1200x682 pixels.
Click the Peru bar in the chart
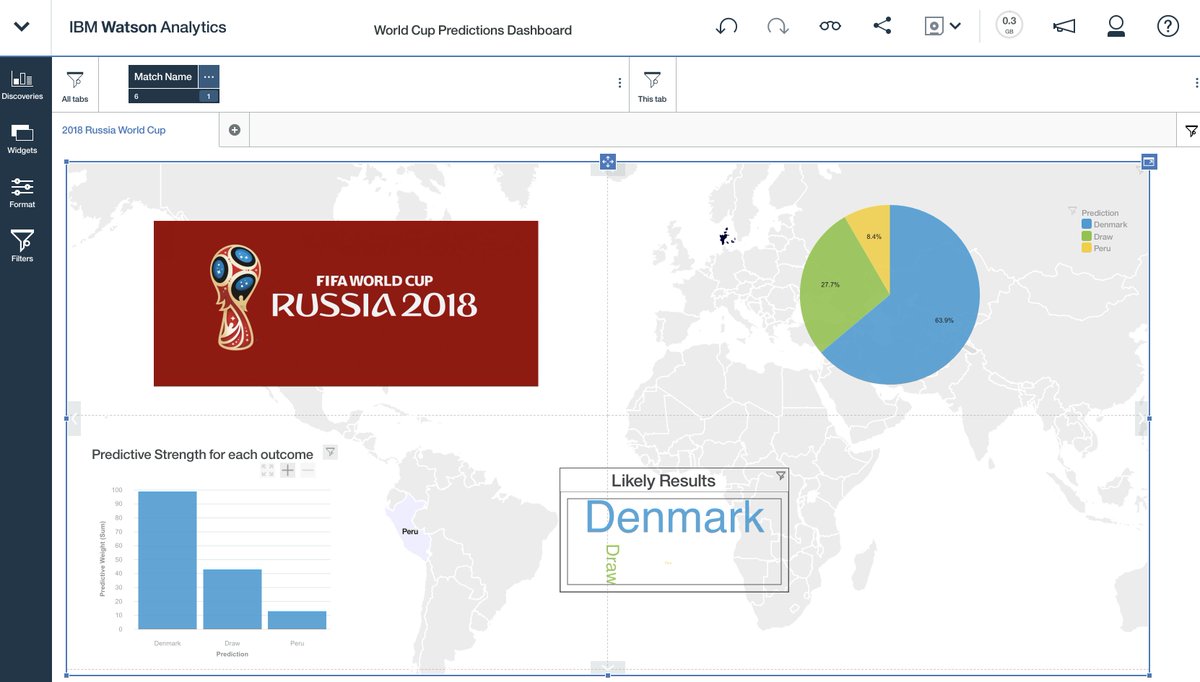point(297,620)
